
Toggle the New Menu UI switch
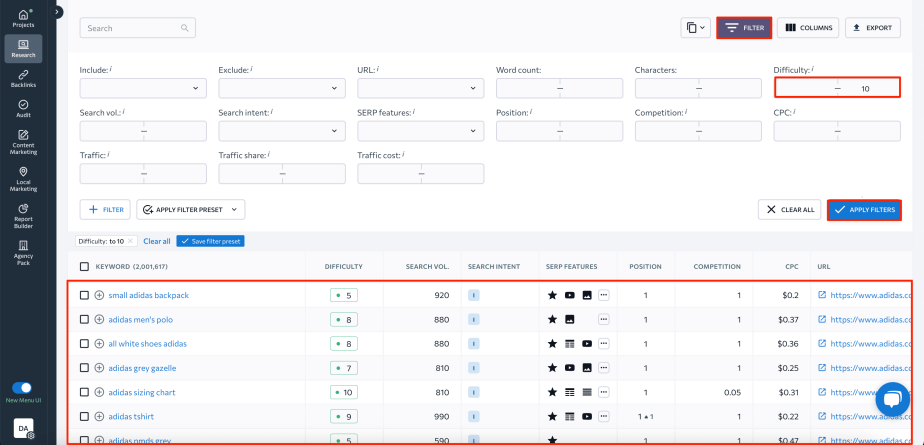[x=22, y=387]
